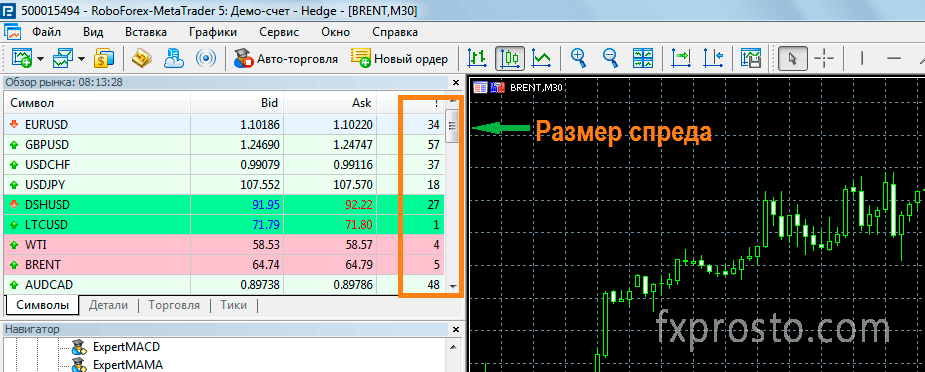Toggle chart auto-scroll icon
The height and width of the screenshot is (372, 925).
(680, 58)
